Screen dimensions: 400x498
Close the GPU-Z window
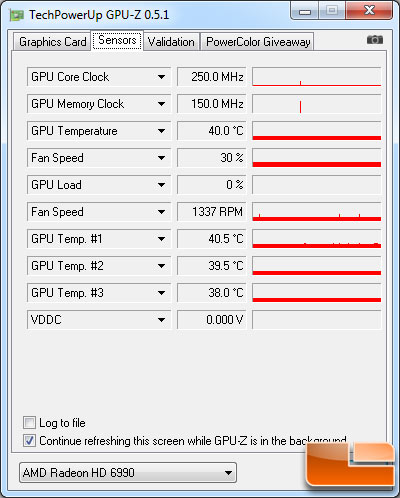click(369, 11)
